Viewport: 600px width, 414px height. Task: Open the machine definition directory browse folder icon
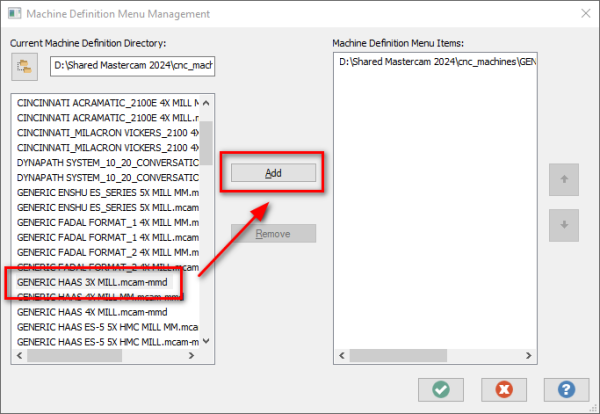pos(24,67)
